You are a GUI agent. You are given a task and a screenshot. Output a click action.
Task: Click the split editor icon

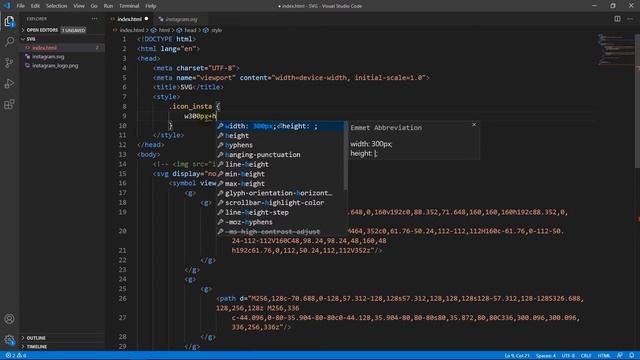pyautogui.click(x=617, y=19)
